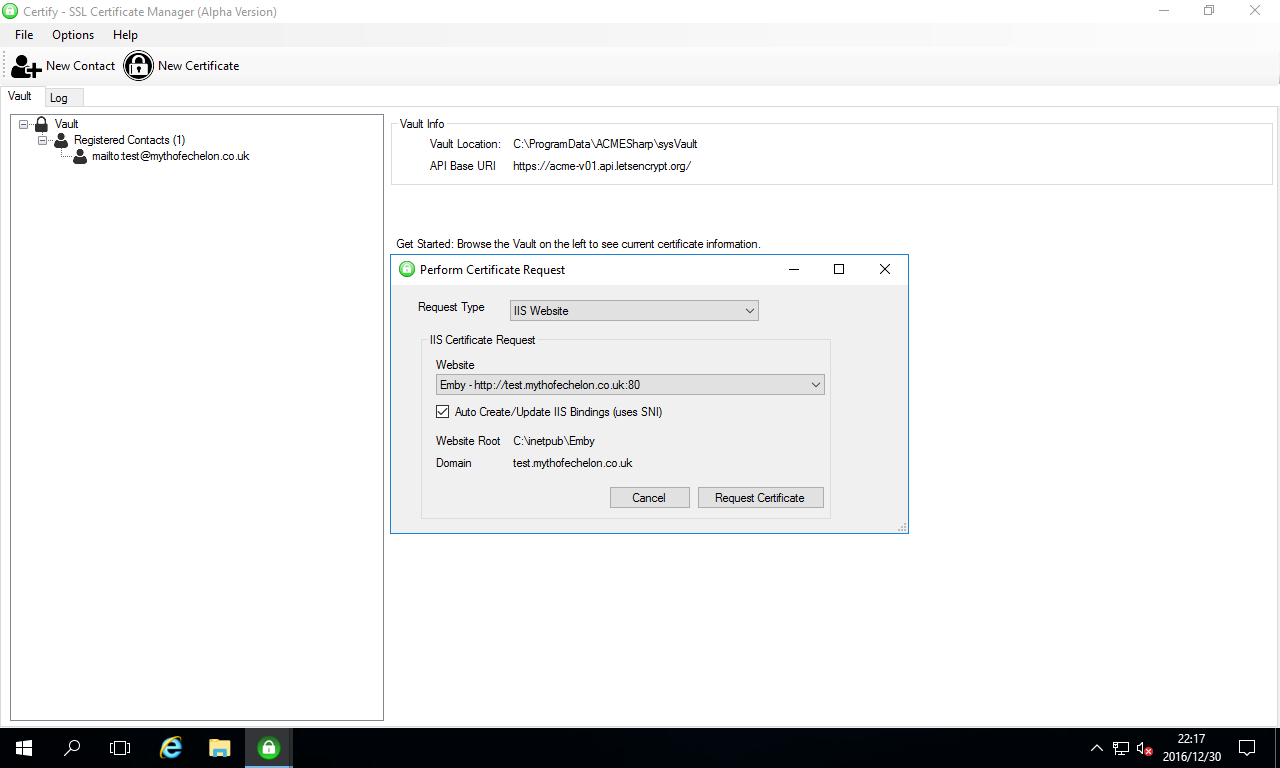
Task: Select mailto:test@mythofechelon.co.uk contact
Action: coord(170,156)
